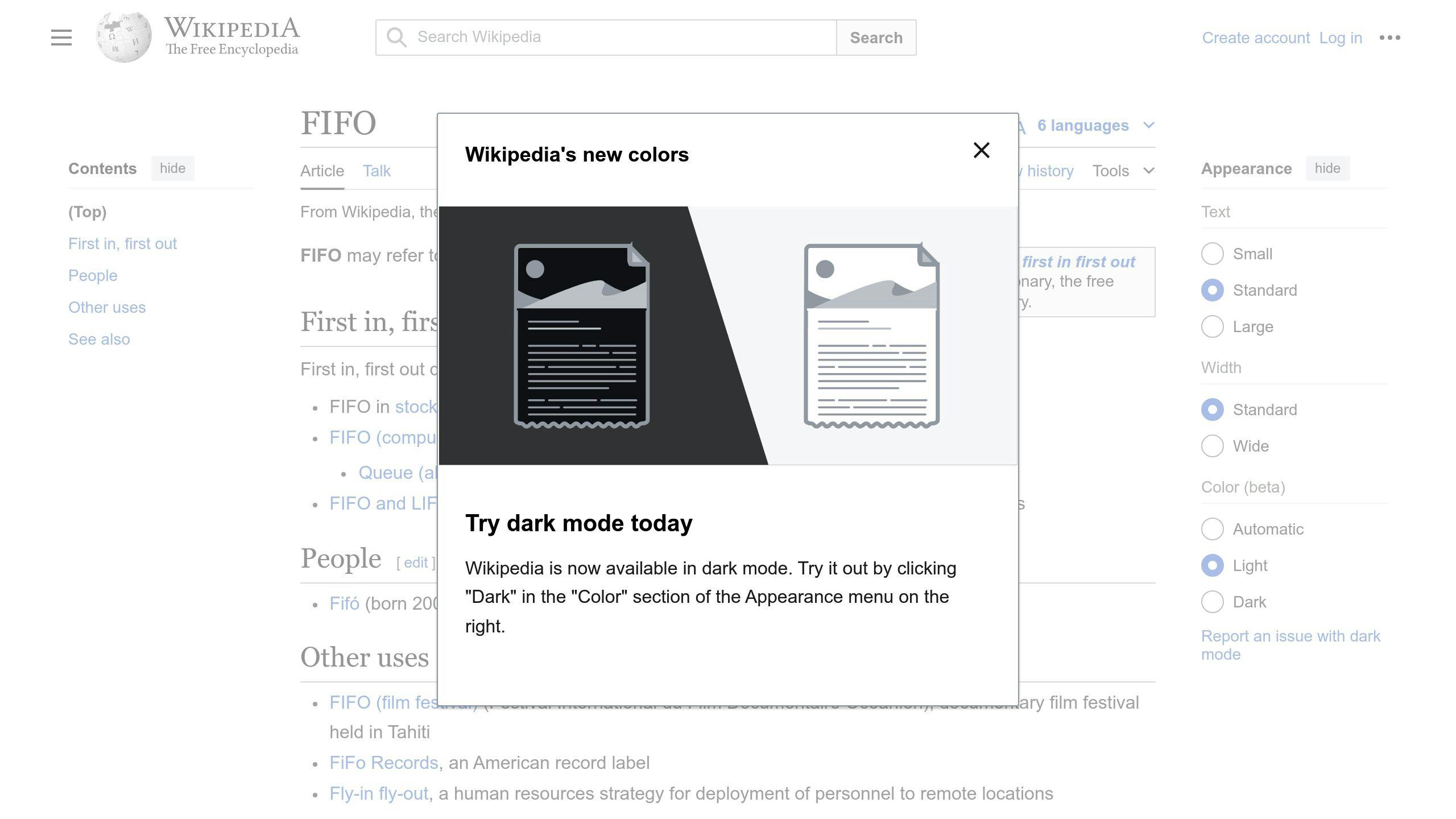Open the Queue sub-bullet link
Image resolution: width=1456 pixels, height=819 pixels.
[x=398, y=473]
